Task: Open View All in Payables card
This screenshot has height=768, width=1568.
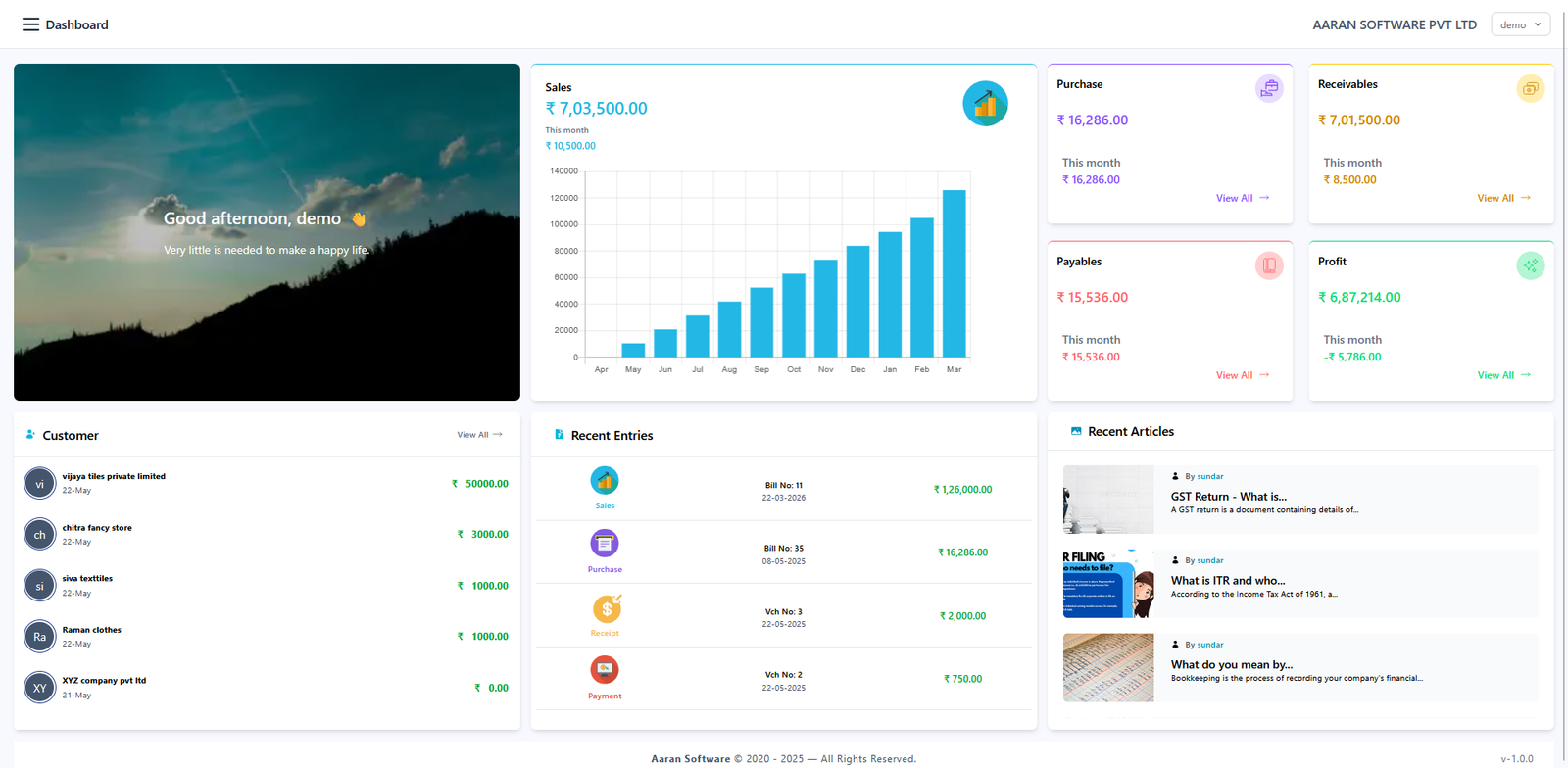Action: [x=1242, y=375]
